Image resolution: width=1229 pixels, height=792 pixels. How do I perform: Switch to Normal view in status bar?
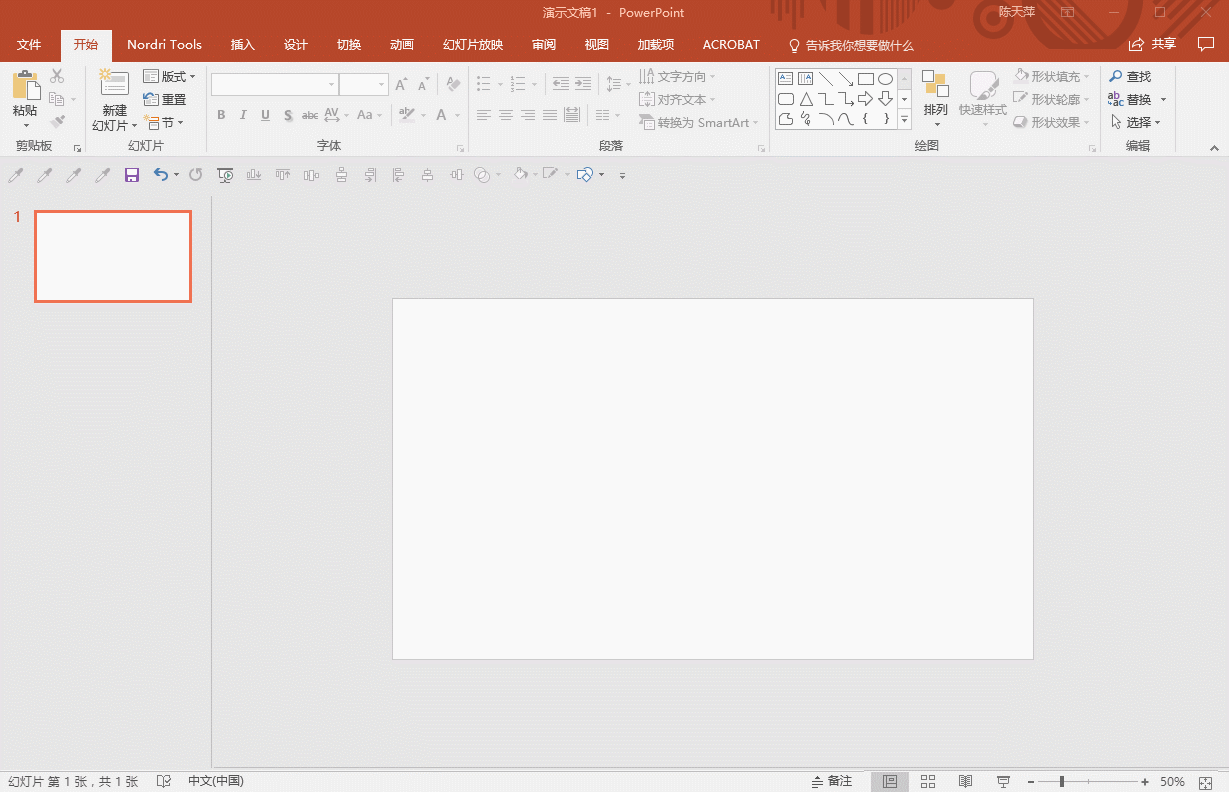pyautogui.click(x=890, y=782)
